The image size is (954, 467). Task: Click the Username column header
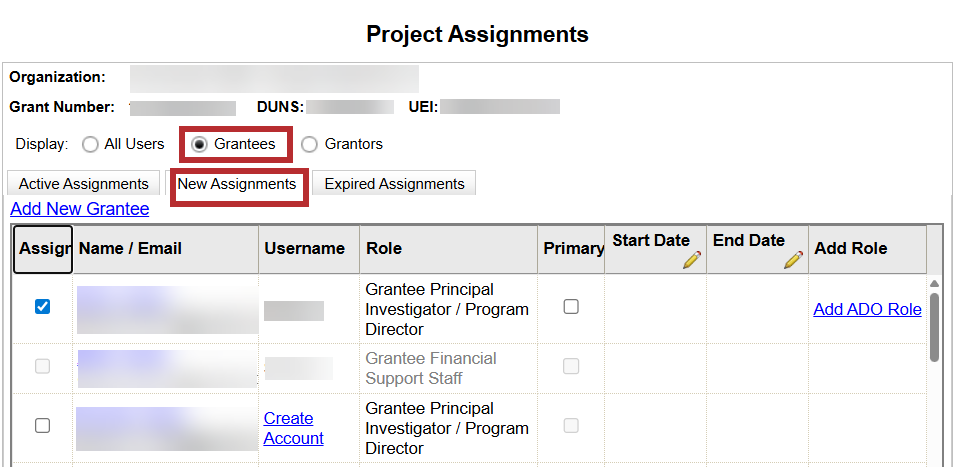coord(304,248)
